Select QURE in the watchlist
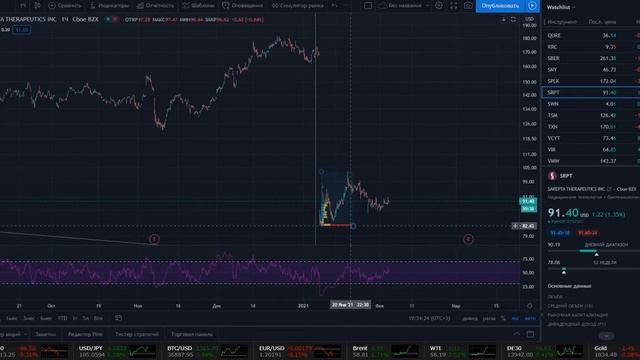This screenshot has width=640, height=360. click(591, 36)
